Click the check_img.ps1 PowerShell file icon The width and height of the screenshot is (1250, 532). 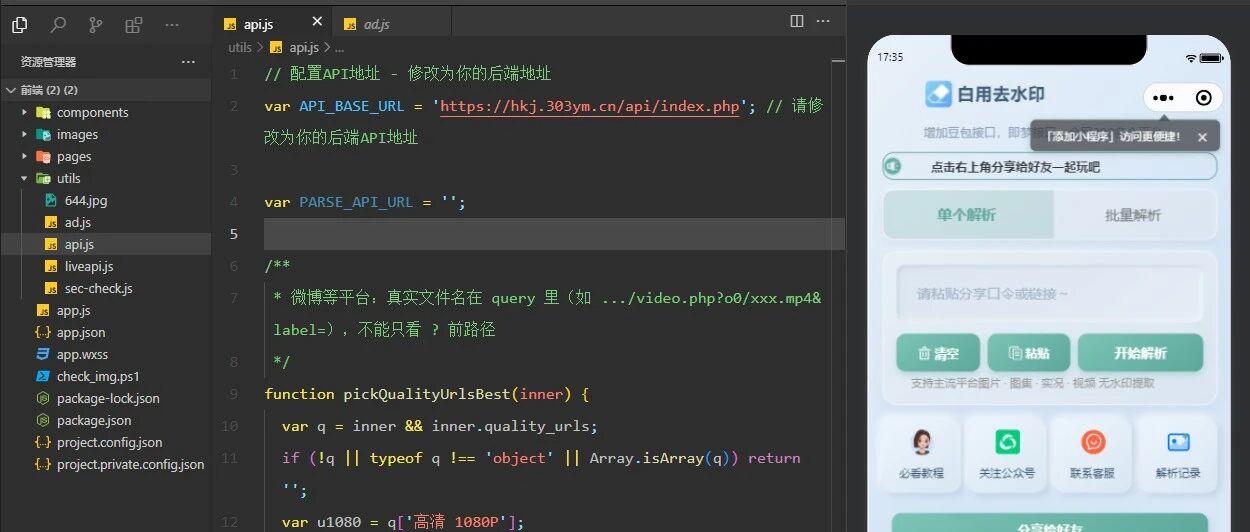43,376
